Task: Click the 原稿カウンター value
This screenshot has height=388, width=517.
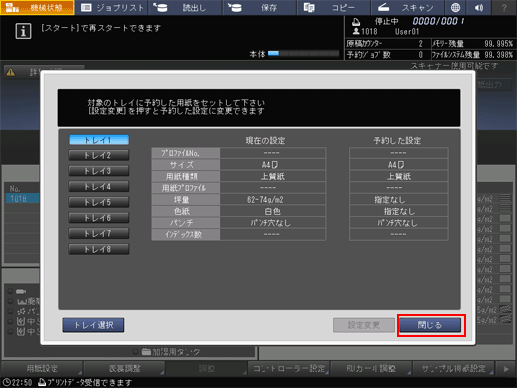Action: tap(420, 44)
